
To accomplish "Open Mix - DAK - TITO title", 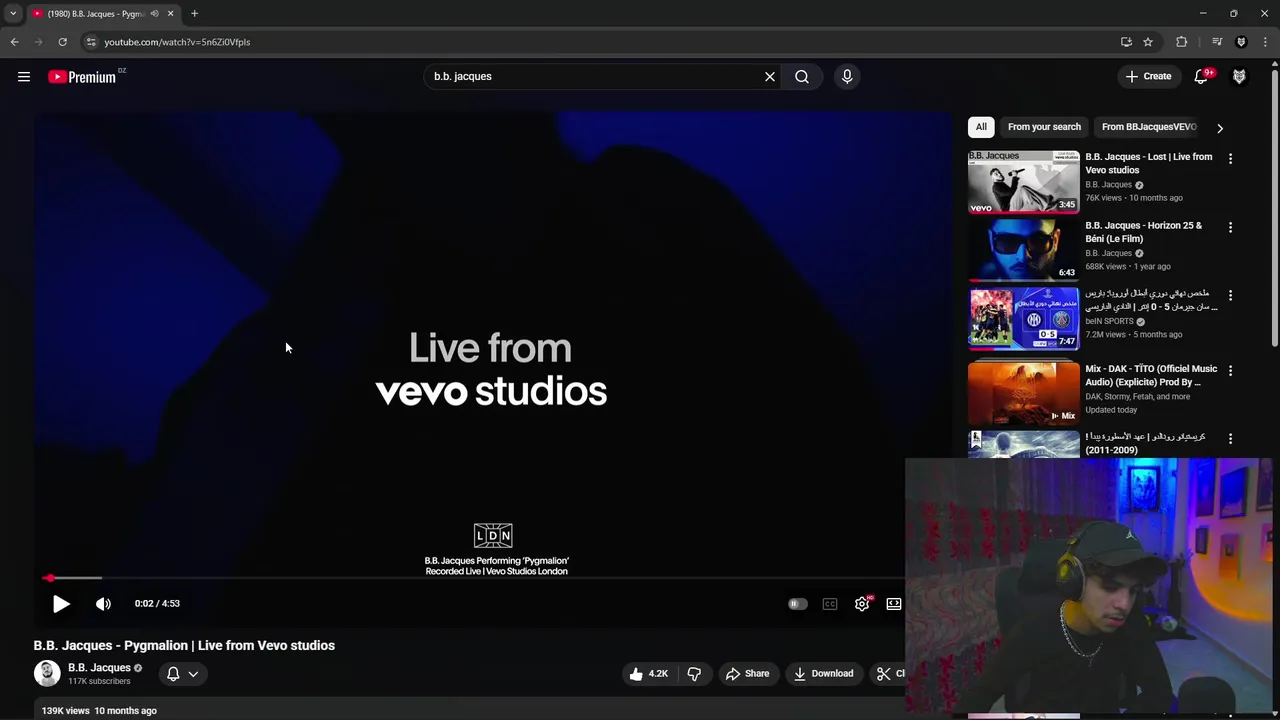I will coord(1151,375).
